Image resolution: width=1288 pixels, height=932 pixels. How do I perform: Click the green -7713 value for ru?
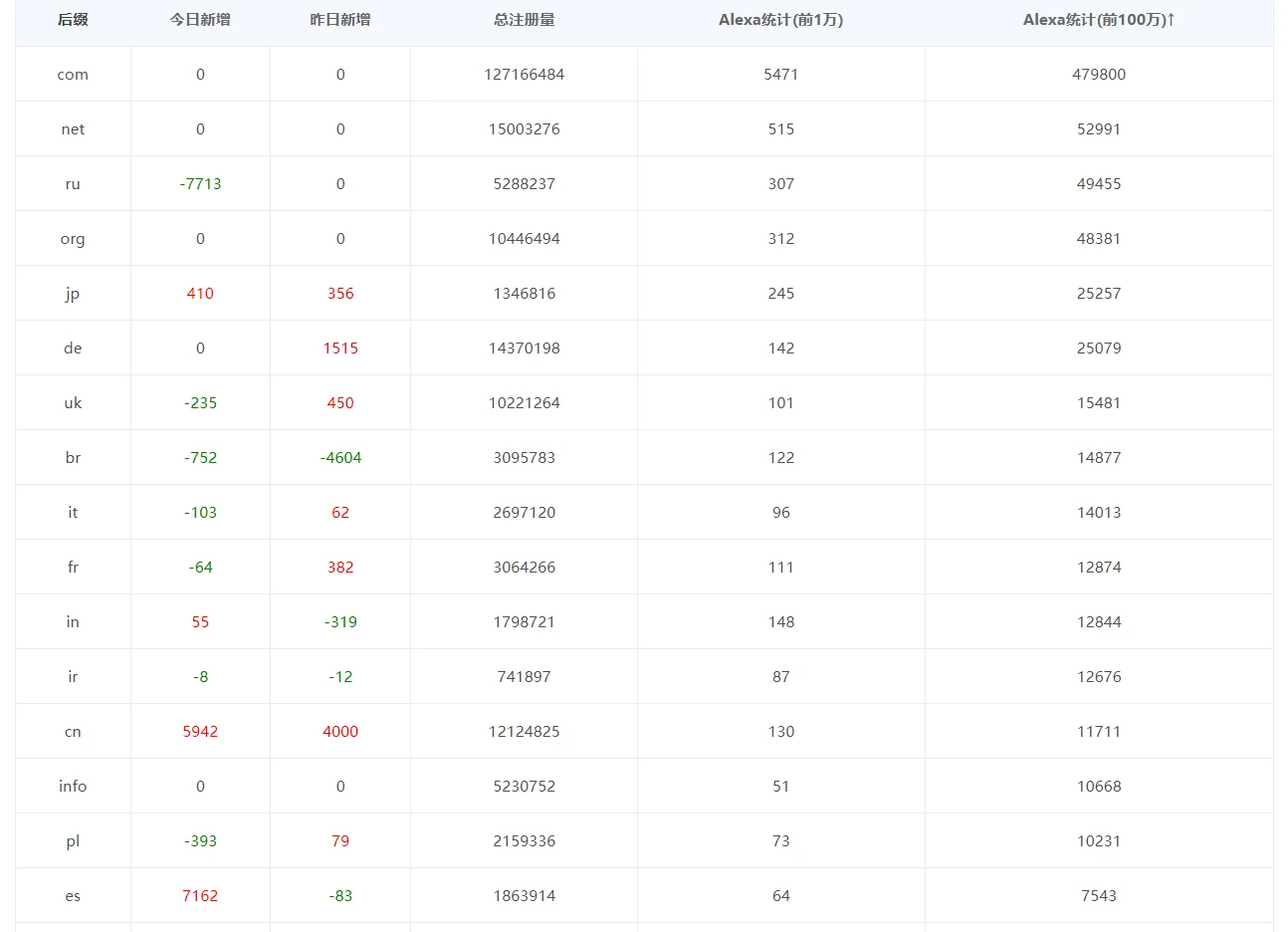coord(200,184)
